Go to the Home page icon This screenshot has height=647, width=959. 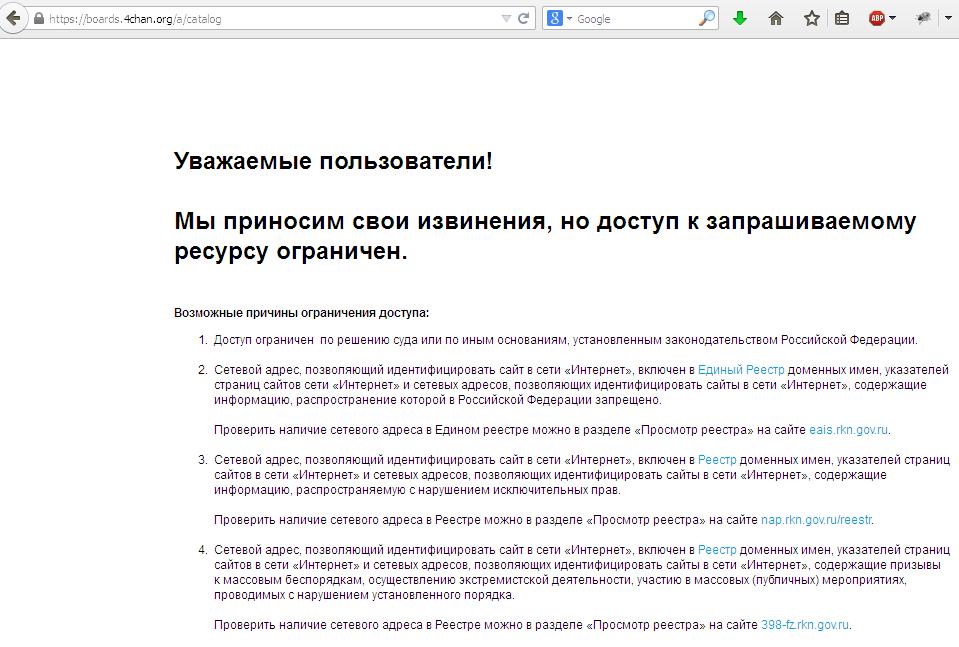776,18
